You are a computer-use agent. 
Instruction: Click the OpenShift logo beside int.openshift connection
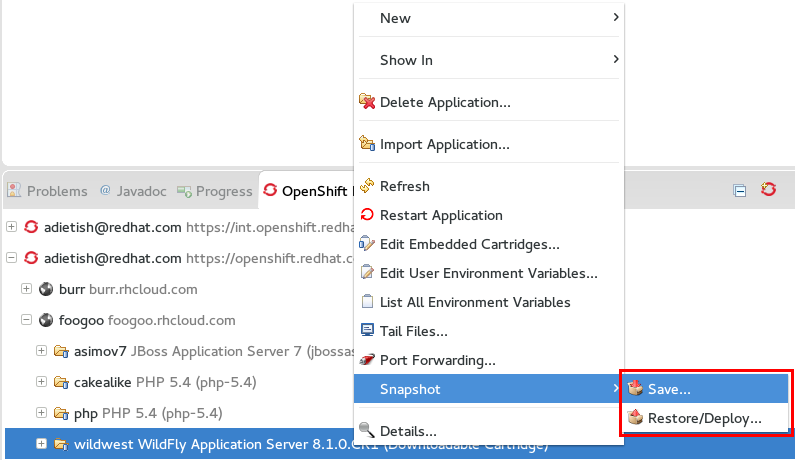coord(31,227)
